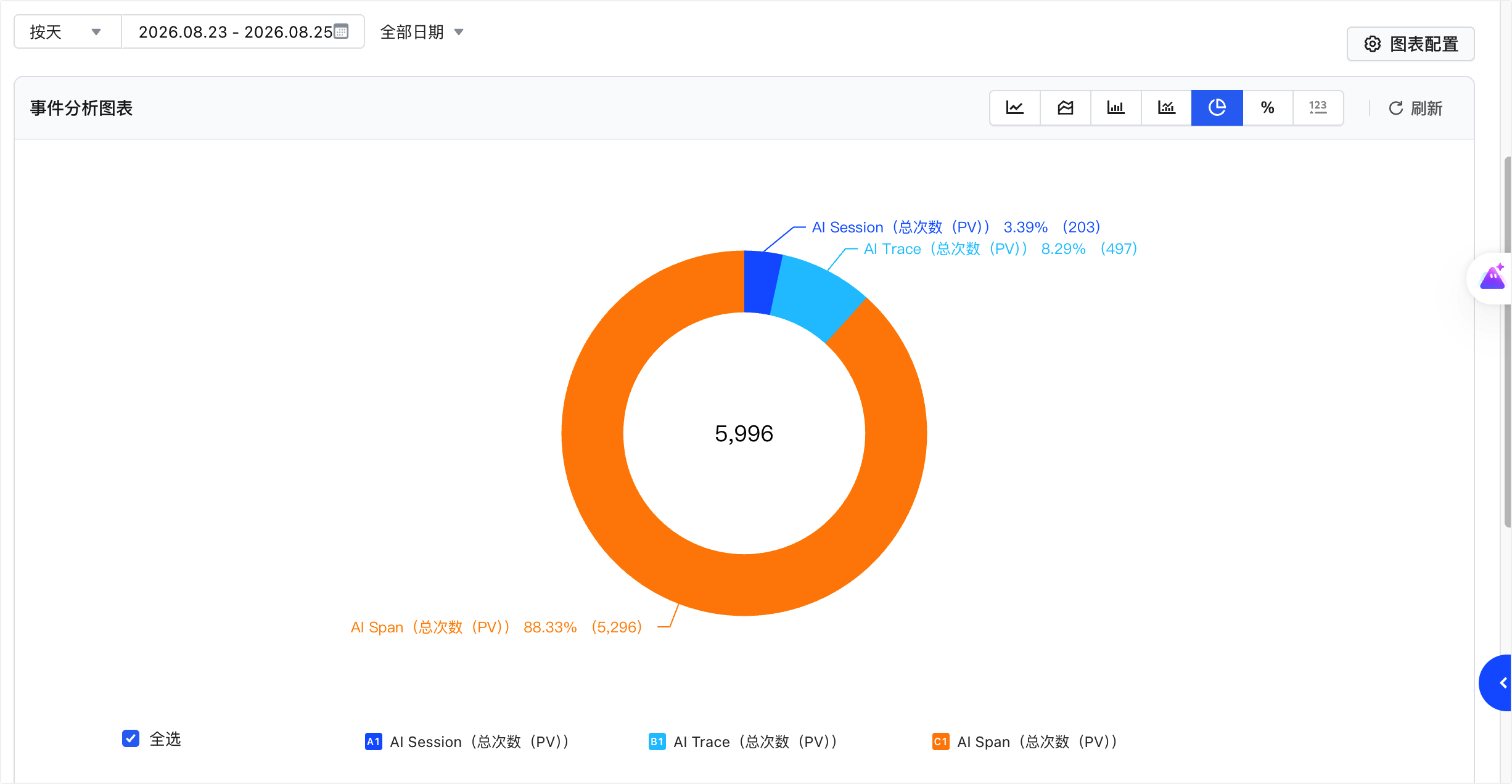Switch to 123 number view
This screenshot has width=1512, height=784.
pos(1318,108)
